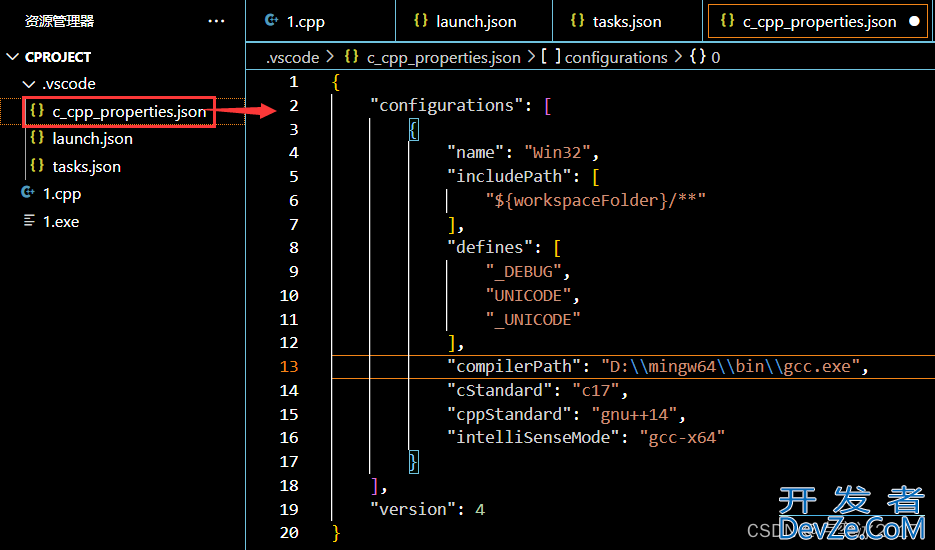
Task: Click the version value 4
Action: [480, 509]
